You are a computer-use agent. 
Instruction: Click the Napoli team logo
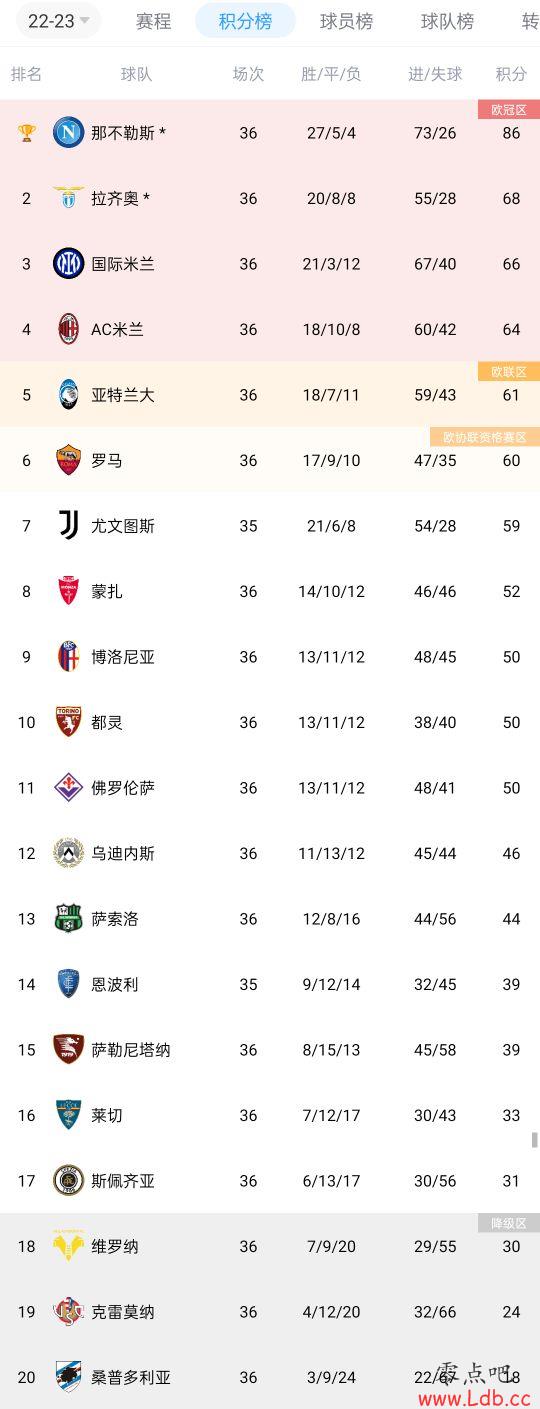click(68, 132)
